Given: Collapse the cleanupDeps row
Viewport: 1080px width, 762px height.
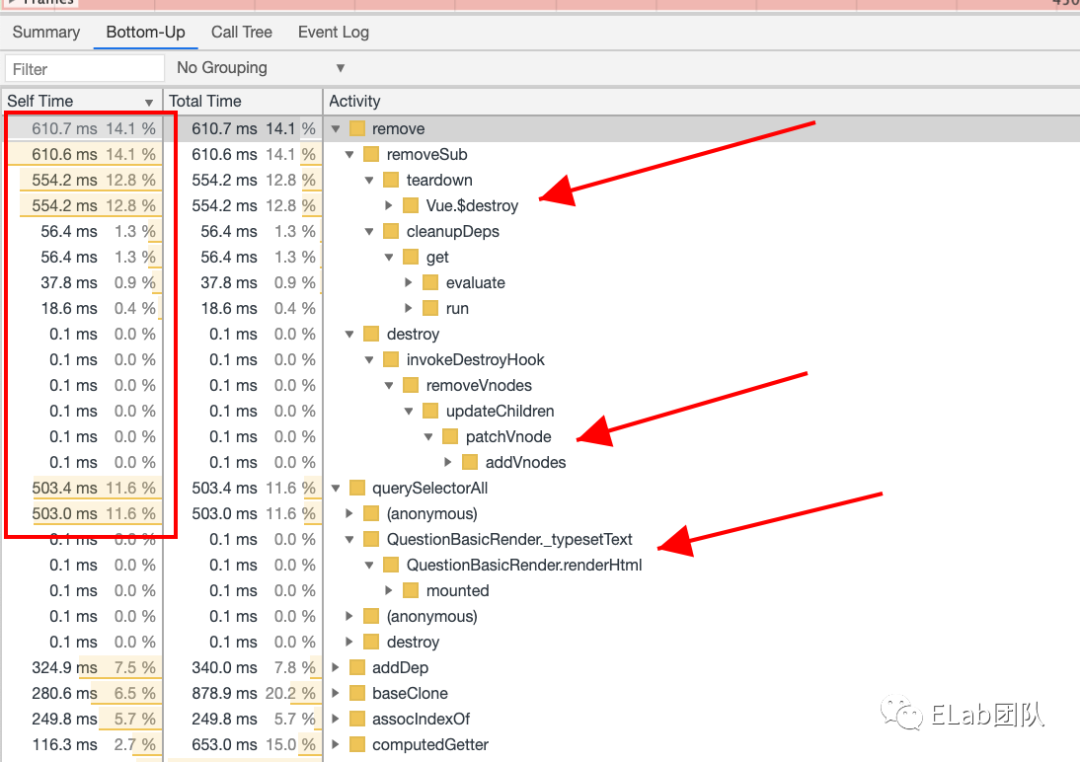Looking at the screenshot, I should (x=370, y=231).
